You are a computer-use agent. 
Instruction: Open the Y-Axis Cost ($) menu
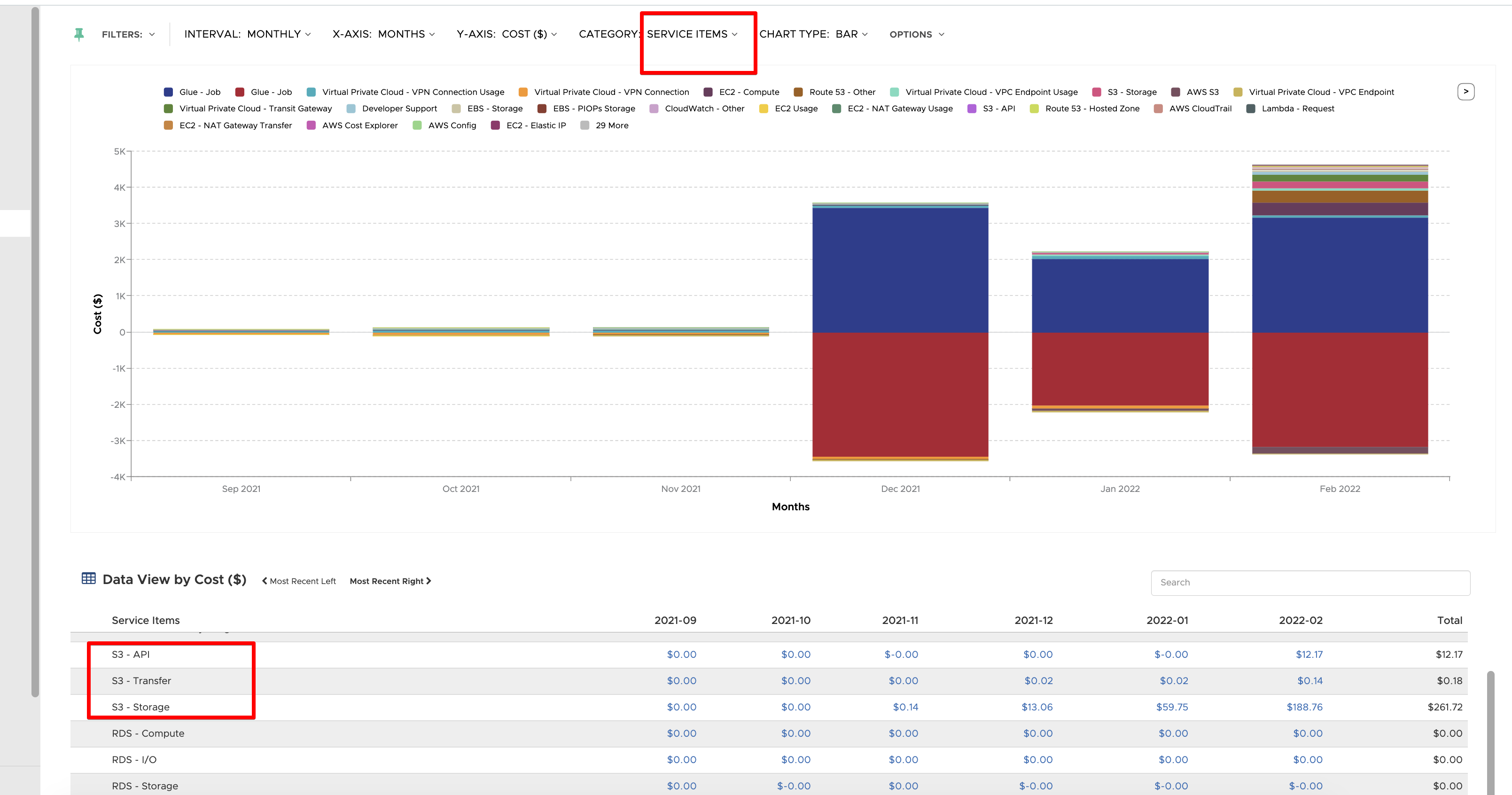click(506, 35)
